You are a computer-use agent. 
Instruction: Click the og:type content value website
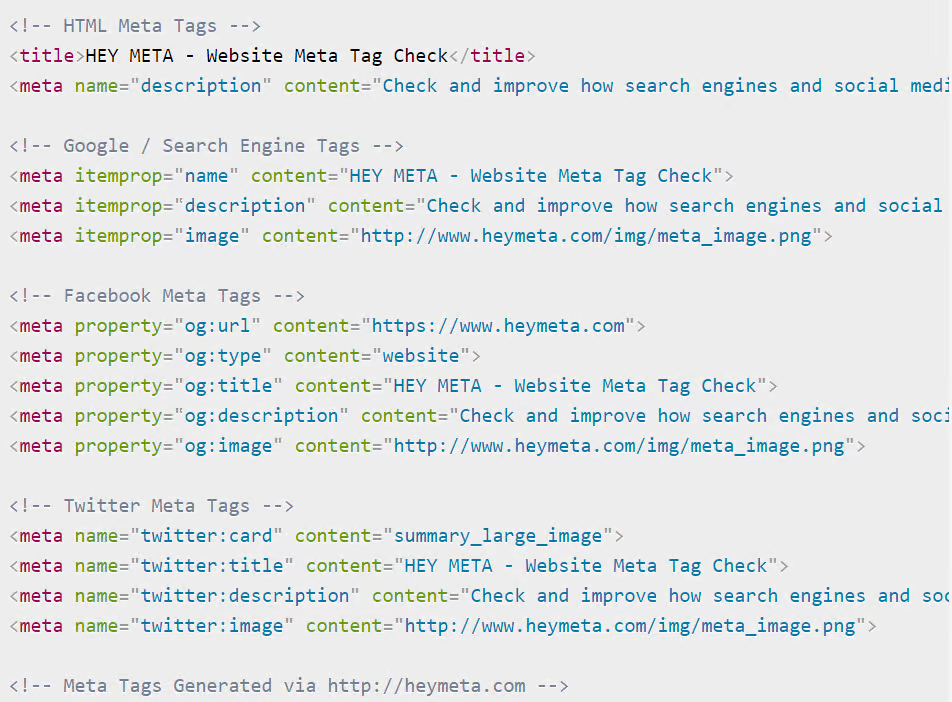421,356
